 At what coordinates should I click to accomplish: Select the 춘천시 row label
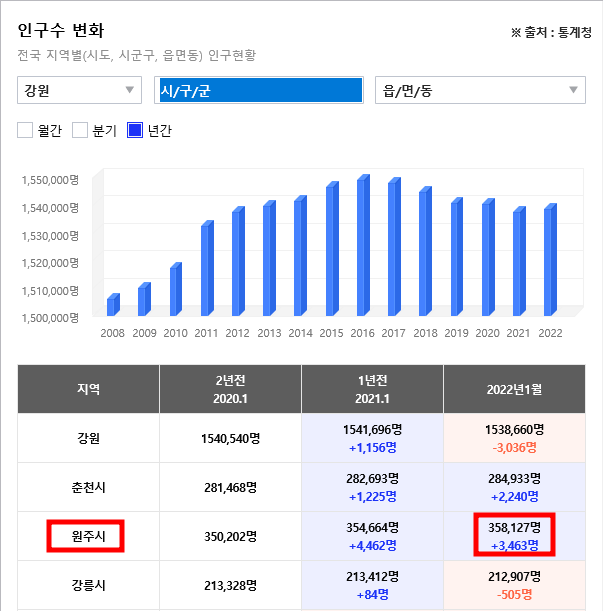coord(88,487)
